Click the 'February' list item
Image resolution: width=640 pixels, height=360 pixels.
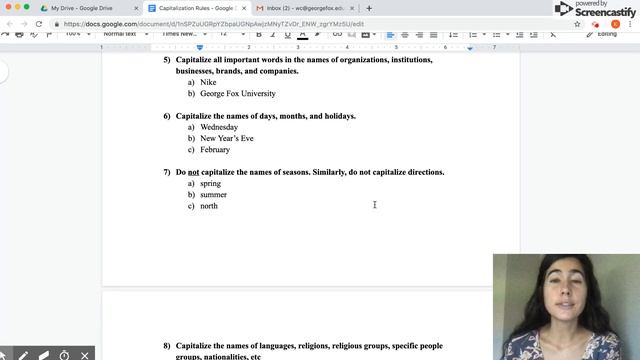click(215, 150)
